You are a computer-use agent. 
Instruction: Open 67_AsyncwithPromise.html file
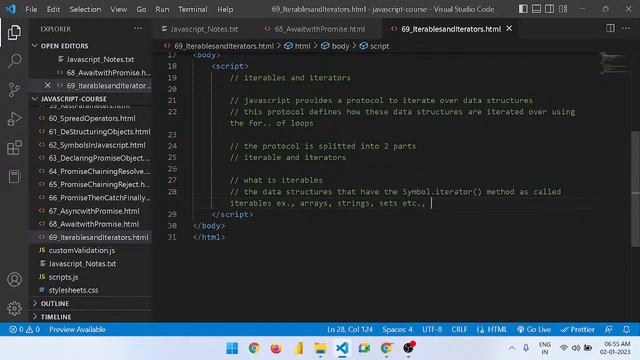coord(94,211)
